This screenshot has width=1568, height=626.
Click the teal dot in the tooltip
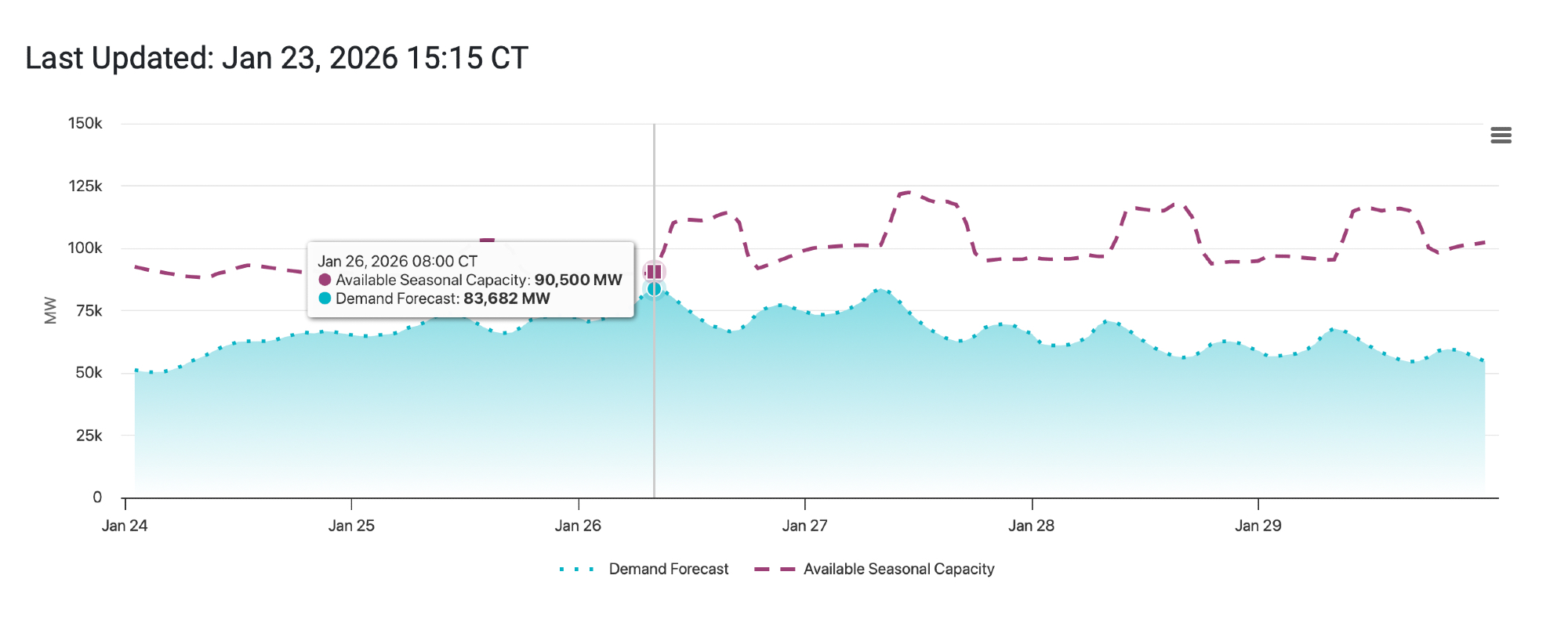(325, 299)
